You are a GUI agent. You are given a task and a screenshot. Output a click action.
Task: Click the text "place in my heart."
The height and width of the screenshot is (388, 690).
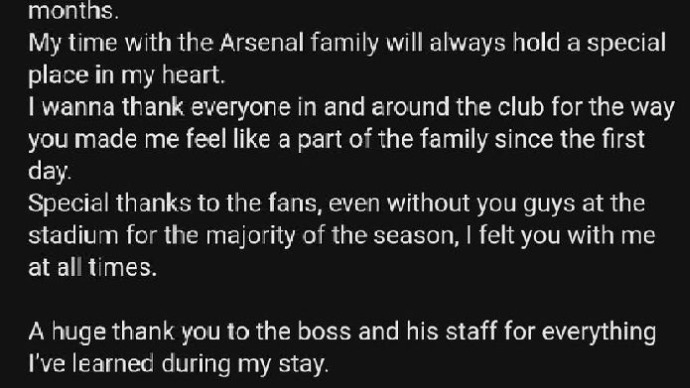pyautogui.click(x=126, y=76)
